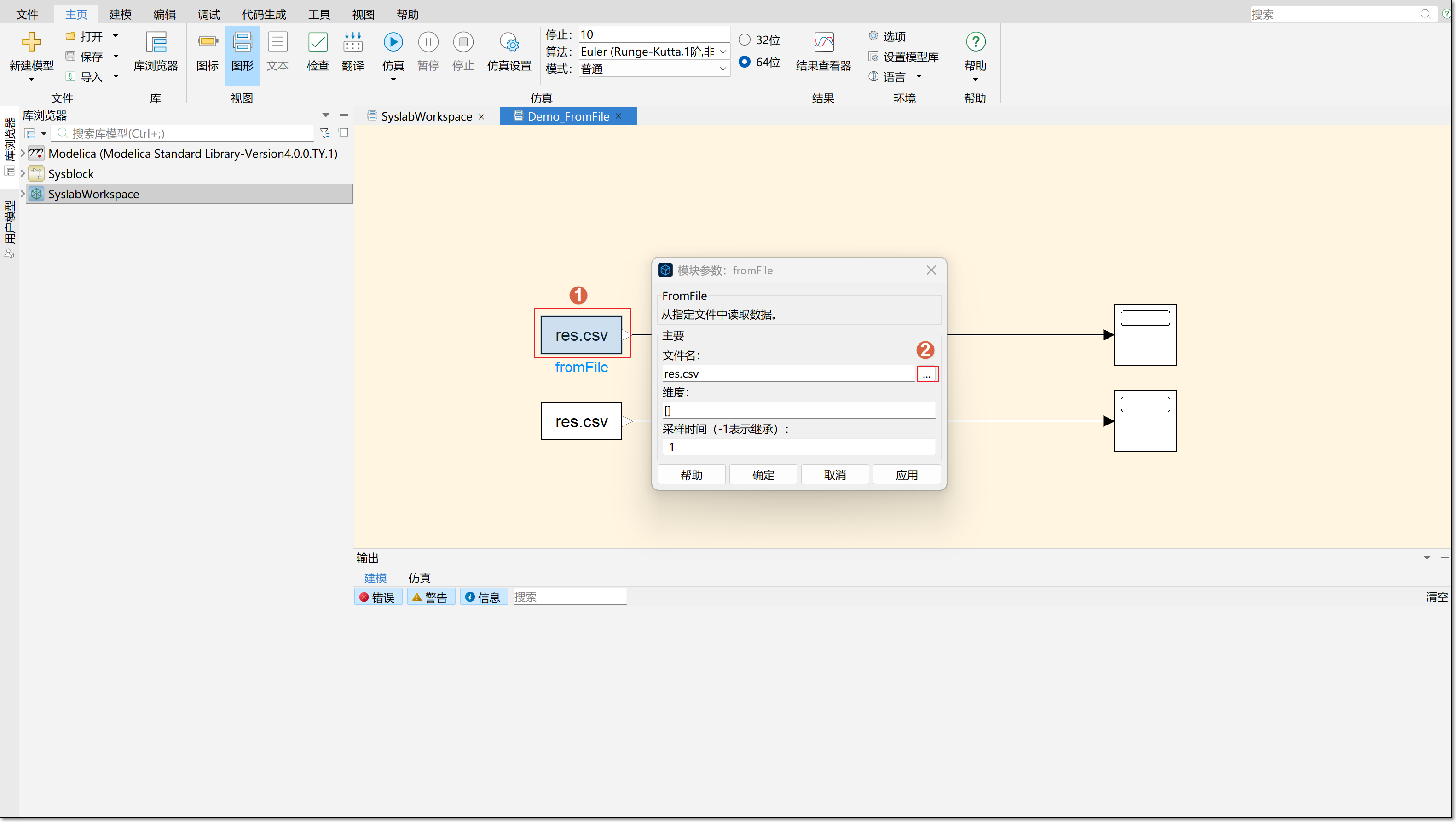Start simulation with the 仿真 play icon
This screenshot has width=1456, height=822.
pos(393,42)
